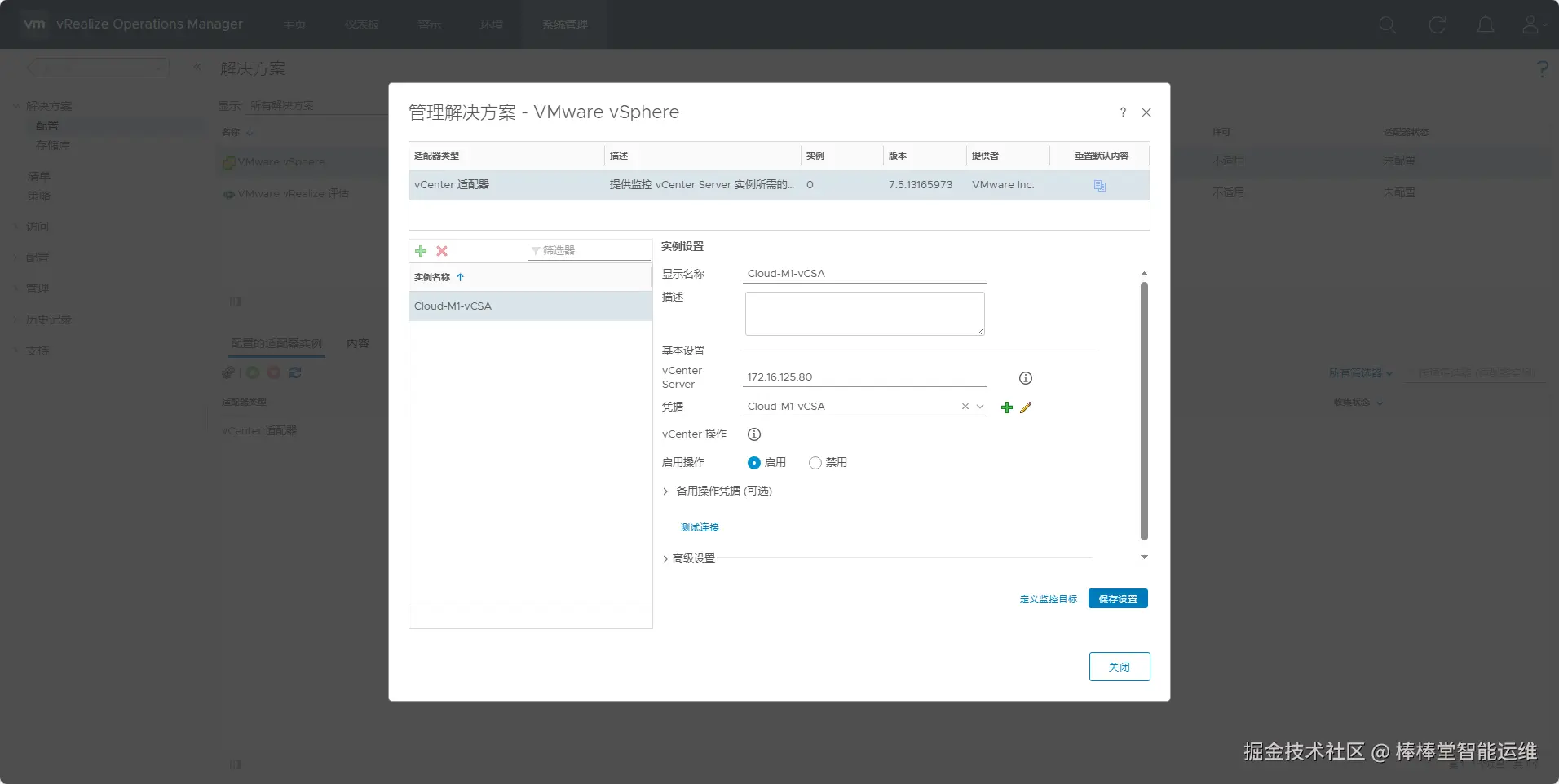Click the reset default content icon for vCenter 适配器
This screenshot has width=1559, height=784.
(x=1100, y=186)
